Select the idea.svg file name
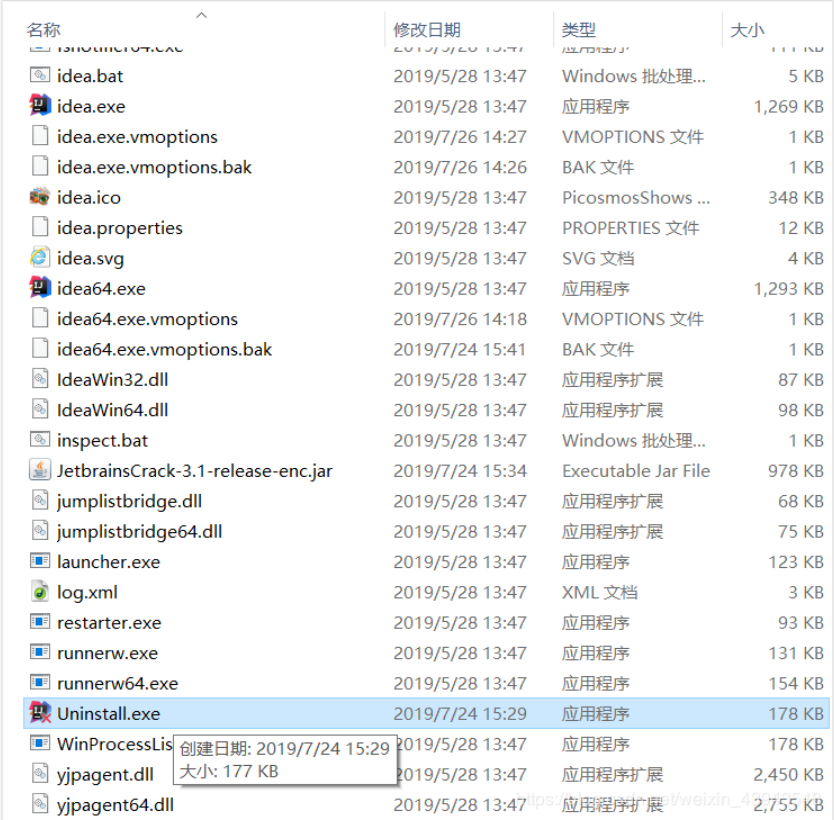 [x=90, y=258]
